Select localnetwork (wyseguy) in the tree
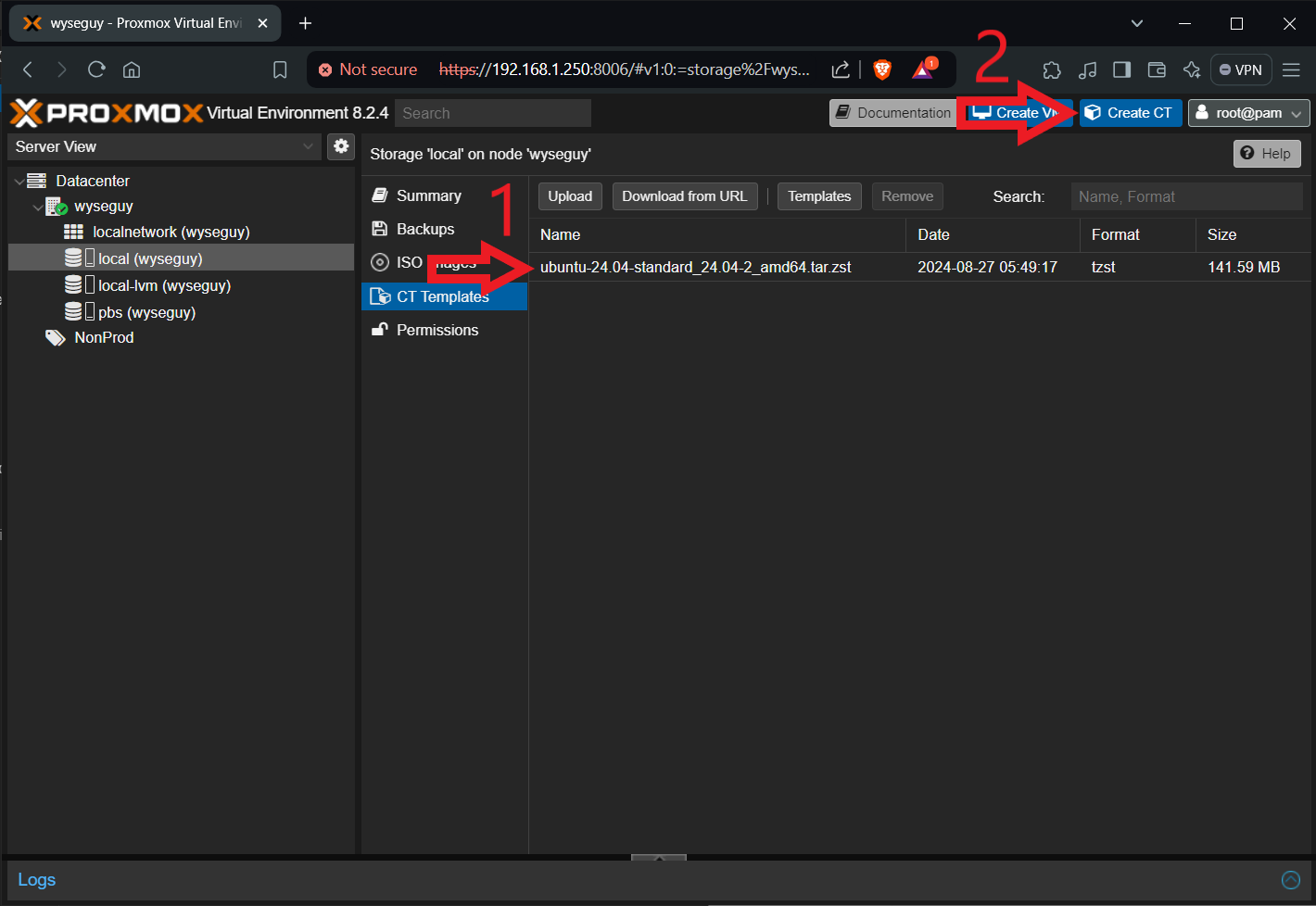The width and height of the screenshot is (1316, 906). [x=171, y=232]
